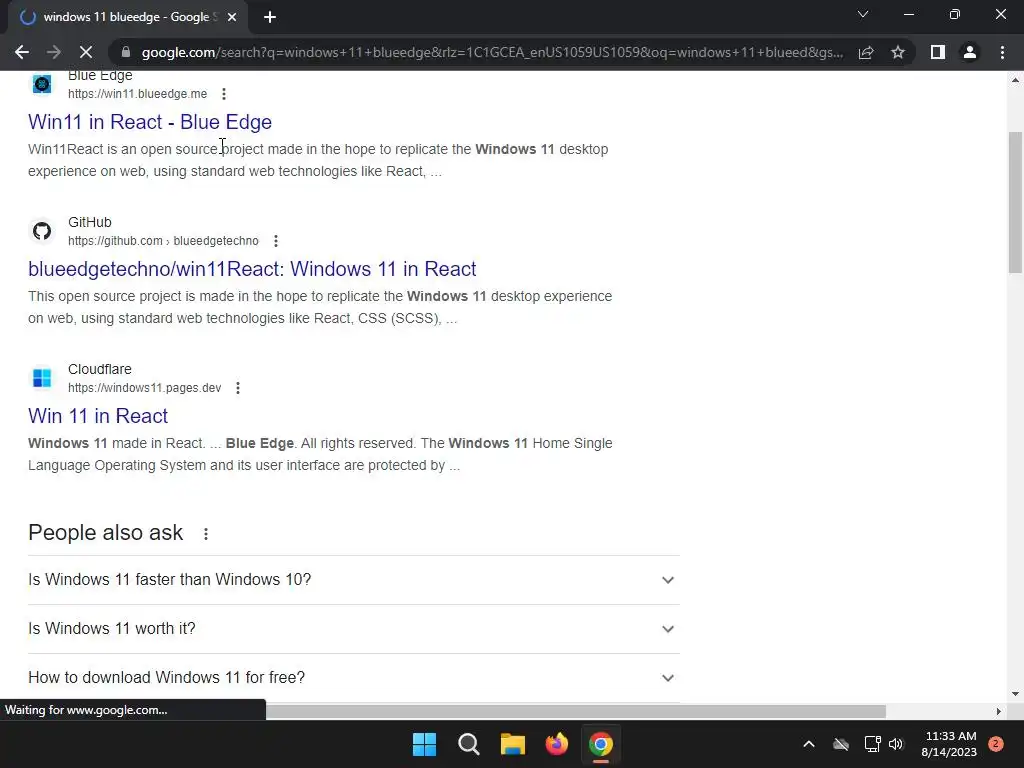Open the notification badge showing 2
This screenshot has height=768, width=1024.
pyautogui.click(x=996, y=744)
